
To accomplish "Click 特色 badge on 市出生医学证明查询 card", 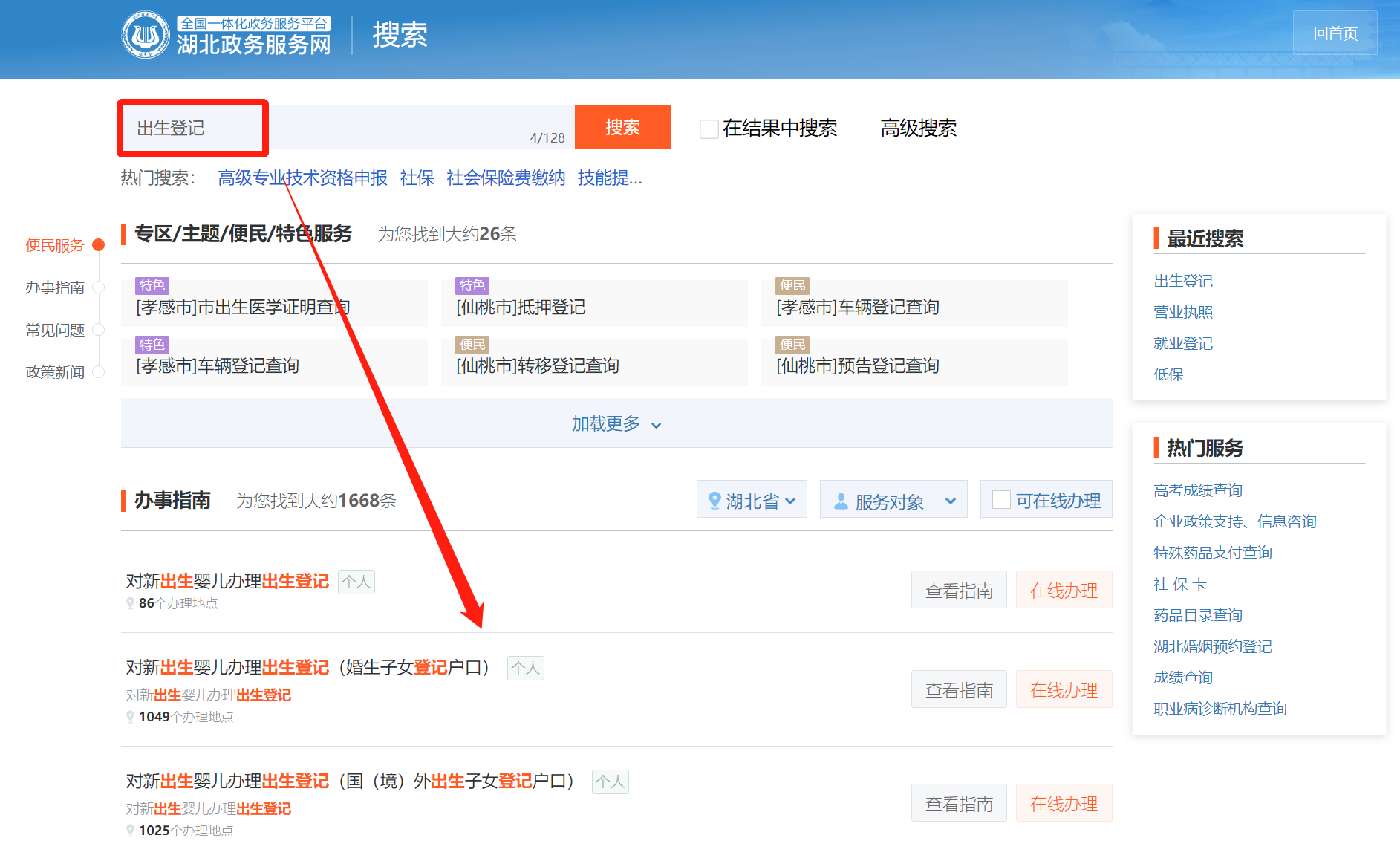I will (152, 285).
